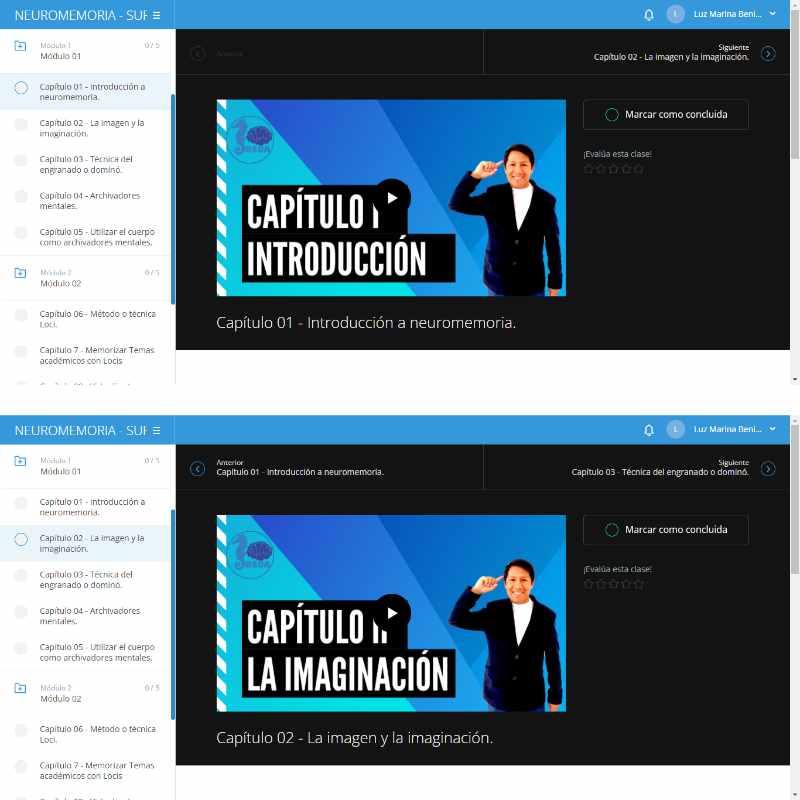Play the La Imaginación chapter video
Screen dimensions: 800x800
tap(392, 612)
